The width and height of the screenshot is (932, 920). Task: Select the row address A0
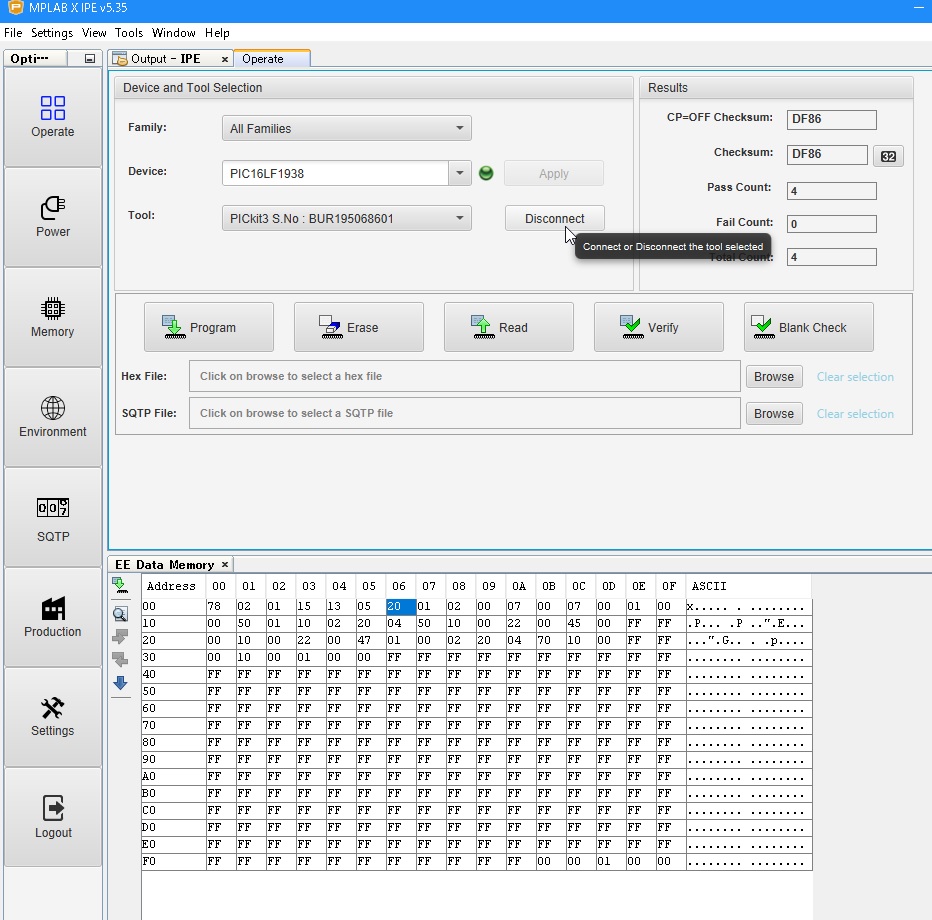pos(173,776)
